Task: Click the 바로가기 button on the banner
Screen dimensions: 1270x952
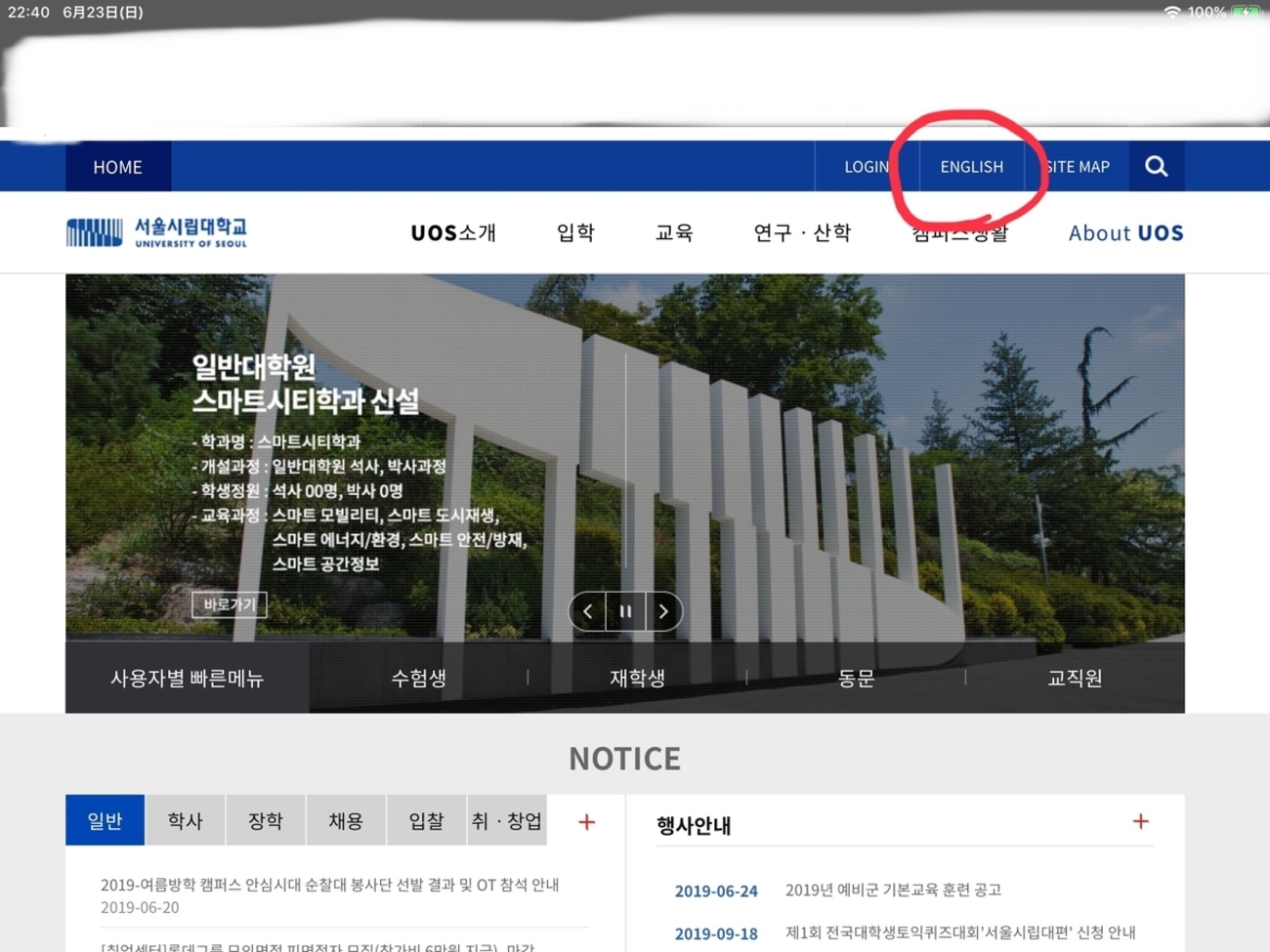Action: coord(230,604)
